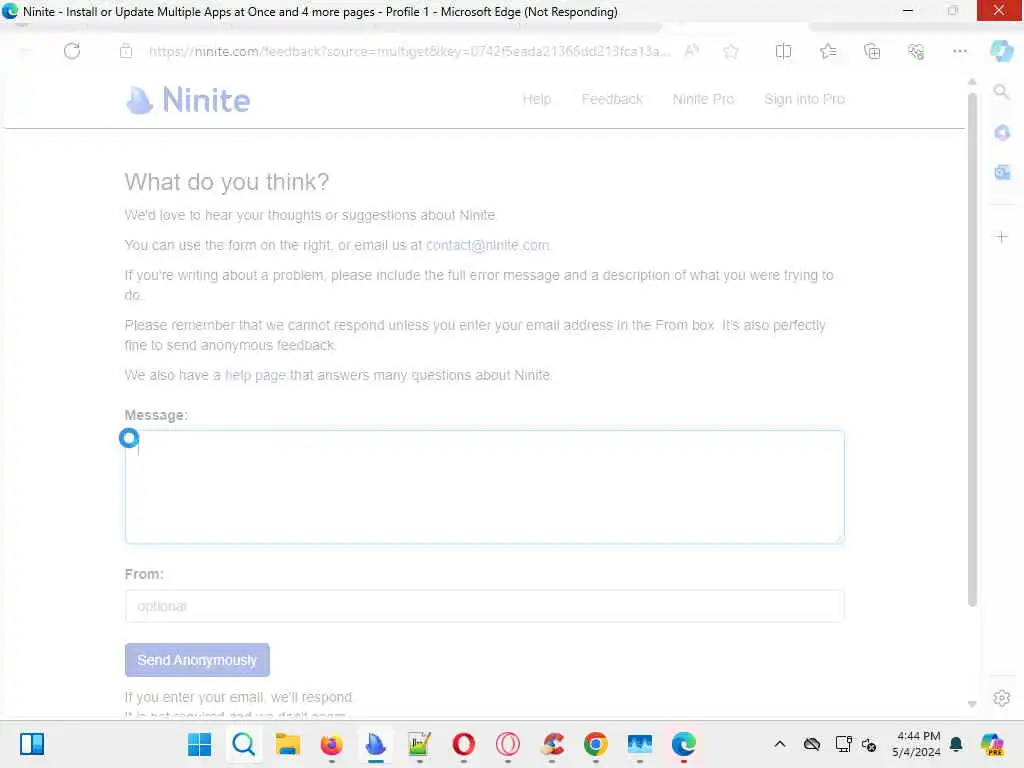Viewport: 1024px width, 768px height.
Task: Open sidebar settings gear icon
Action: pos(1001,698)
